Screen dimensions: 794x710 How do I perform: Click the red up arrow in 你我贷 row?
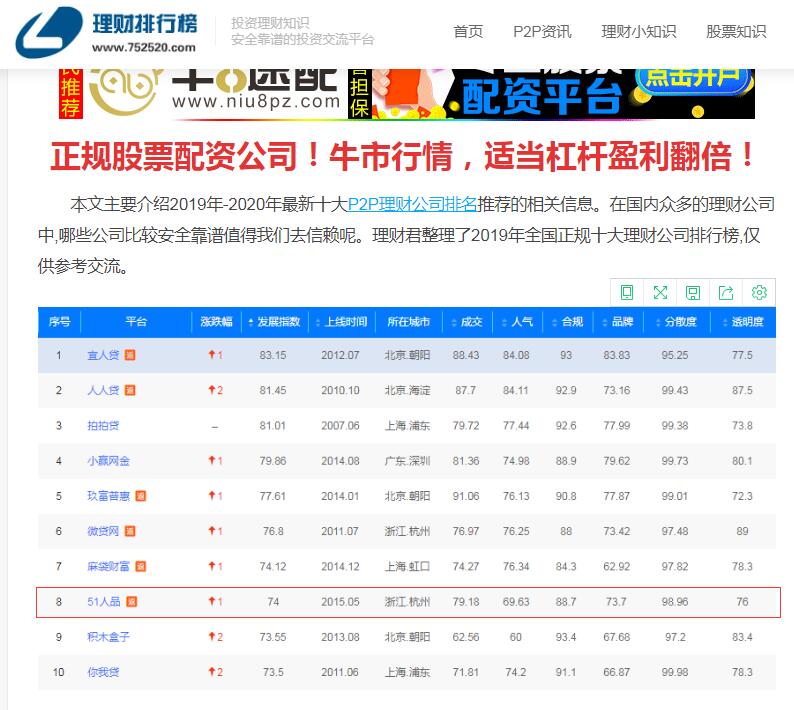tap(212, 672)
